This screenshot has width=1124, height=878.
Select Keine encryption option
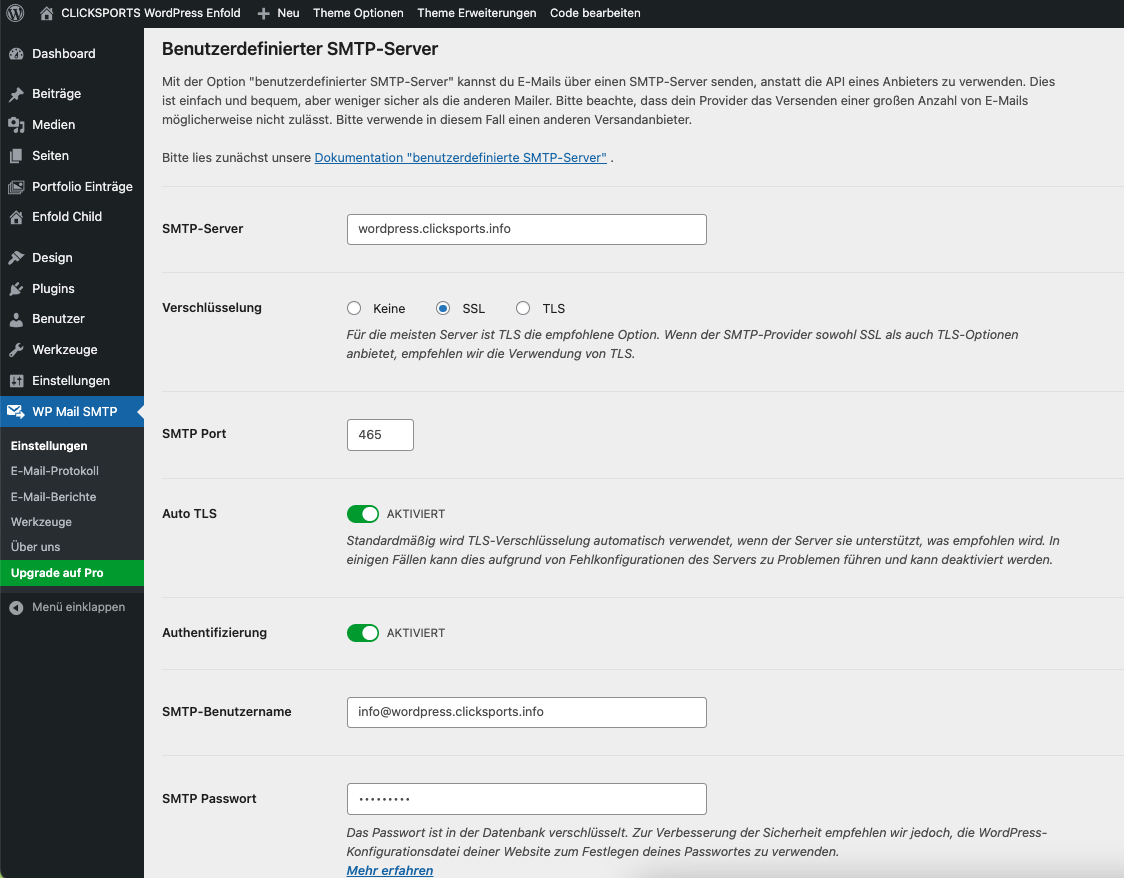(353, 308)
